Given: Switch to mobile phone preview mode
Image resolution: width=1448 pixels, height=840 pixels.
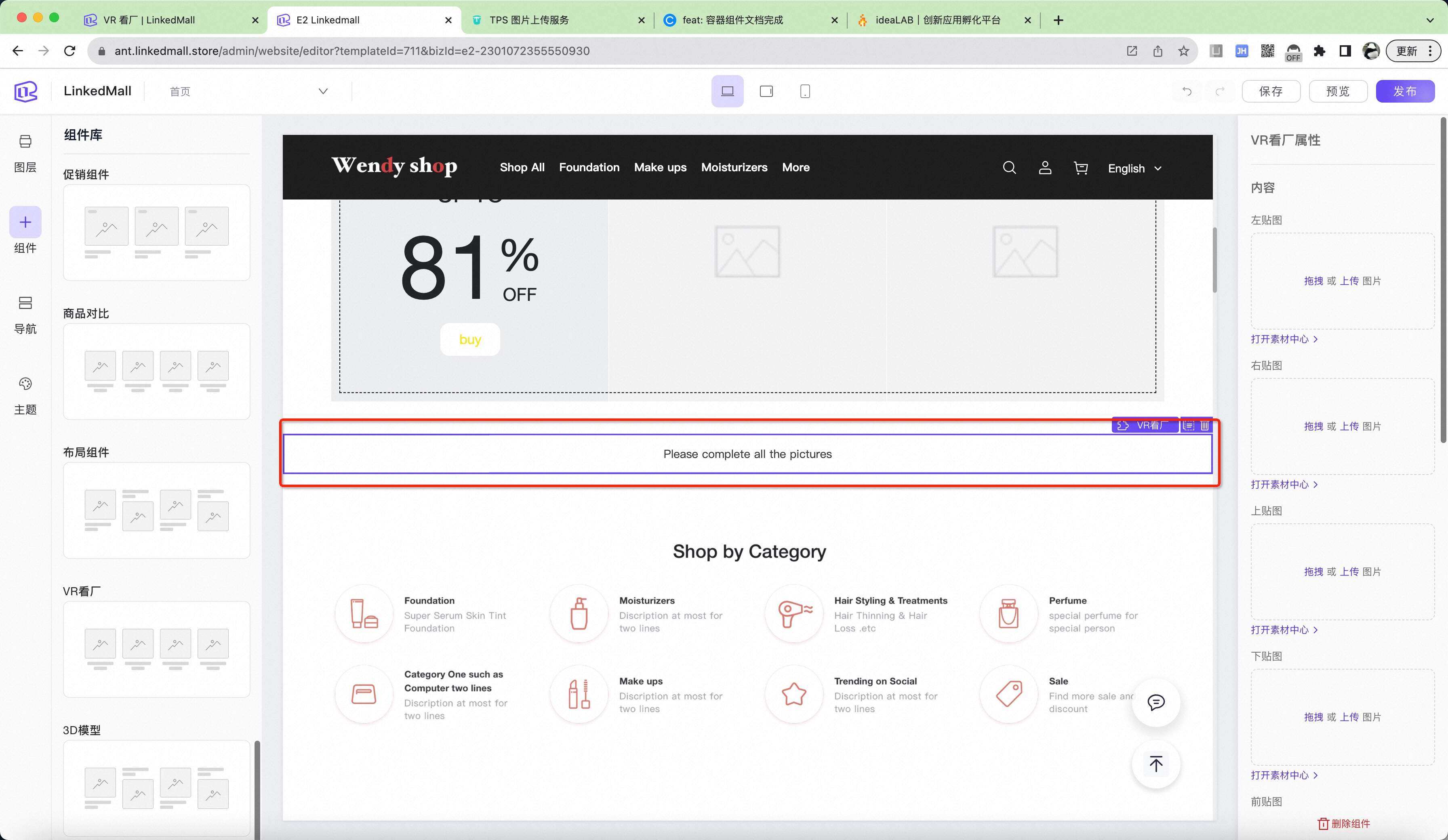Looking at the screenshot, I should (x=804, y=91).
